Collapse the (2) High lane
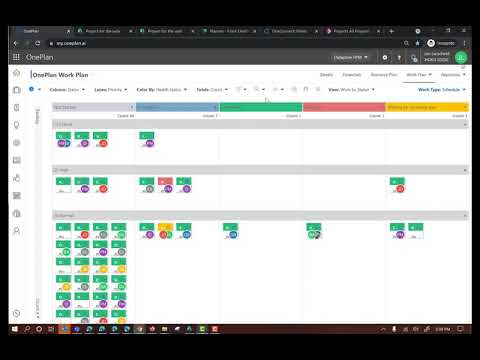This screenshot has width=480, height=360. (x=465, y=170)
